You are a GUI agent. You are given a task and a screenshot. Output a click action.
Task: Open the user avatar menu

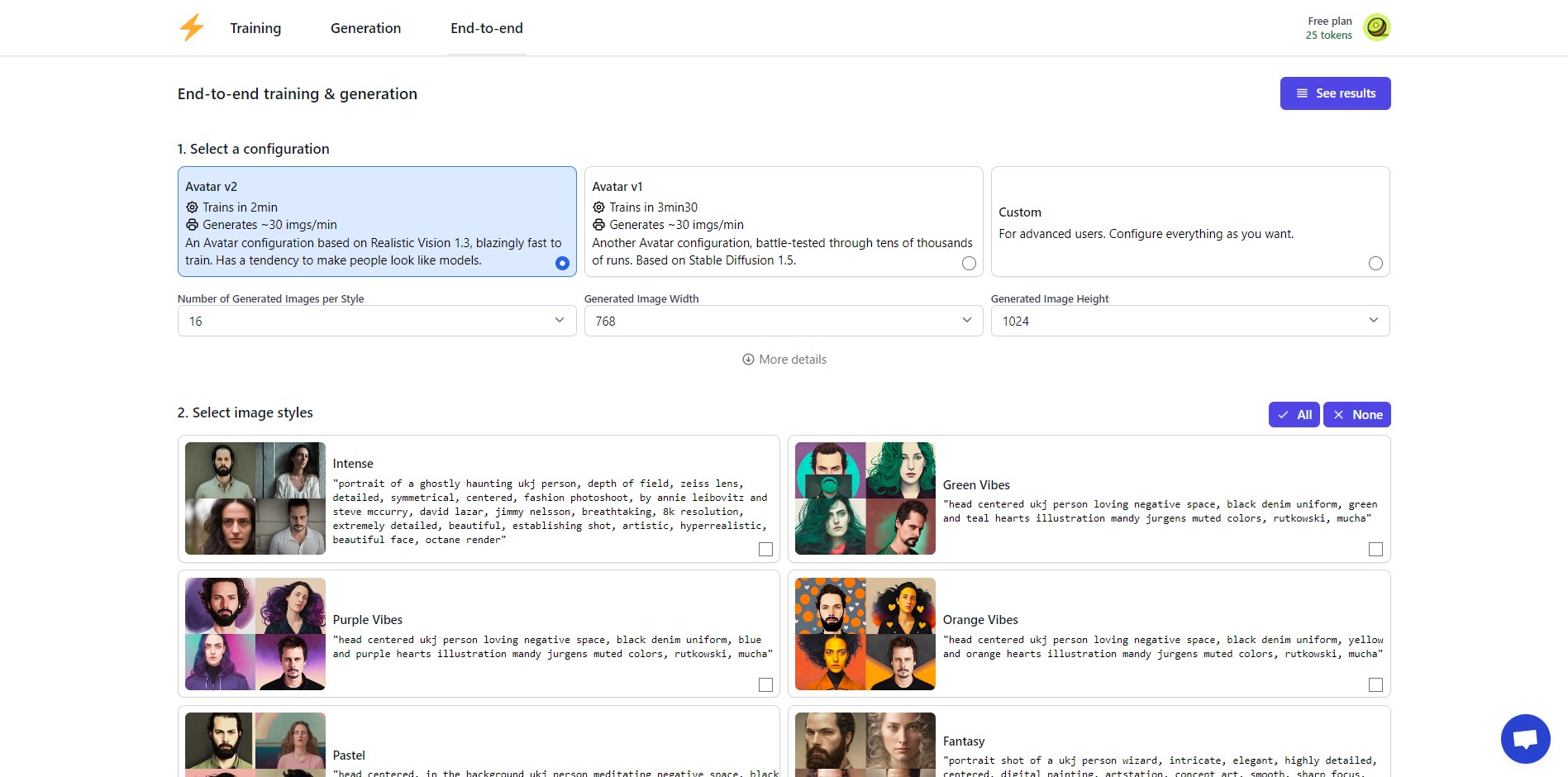(1376, 27)
